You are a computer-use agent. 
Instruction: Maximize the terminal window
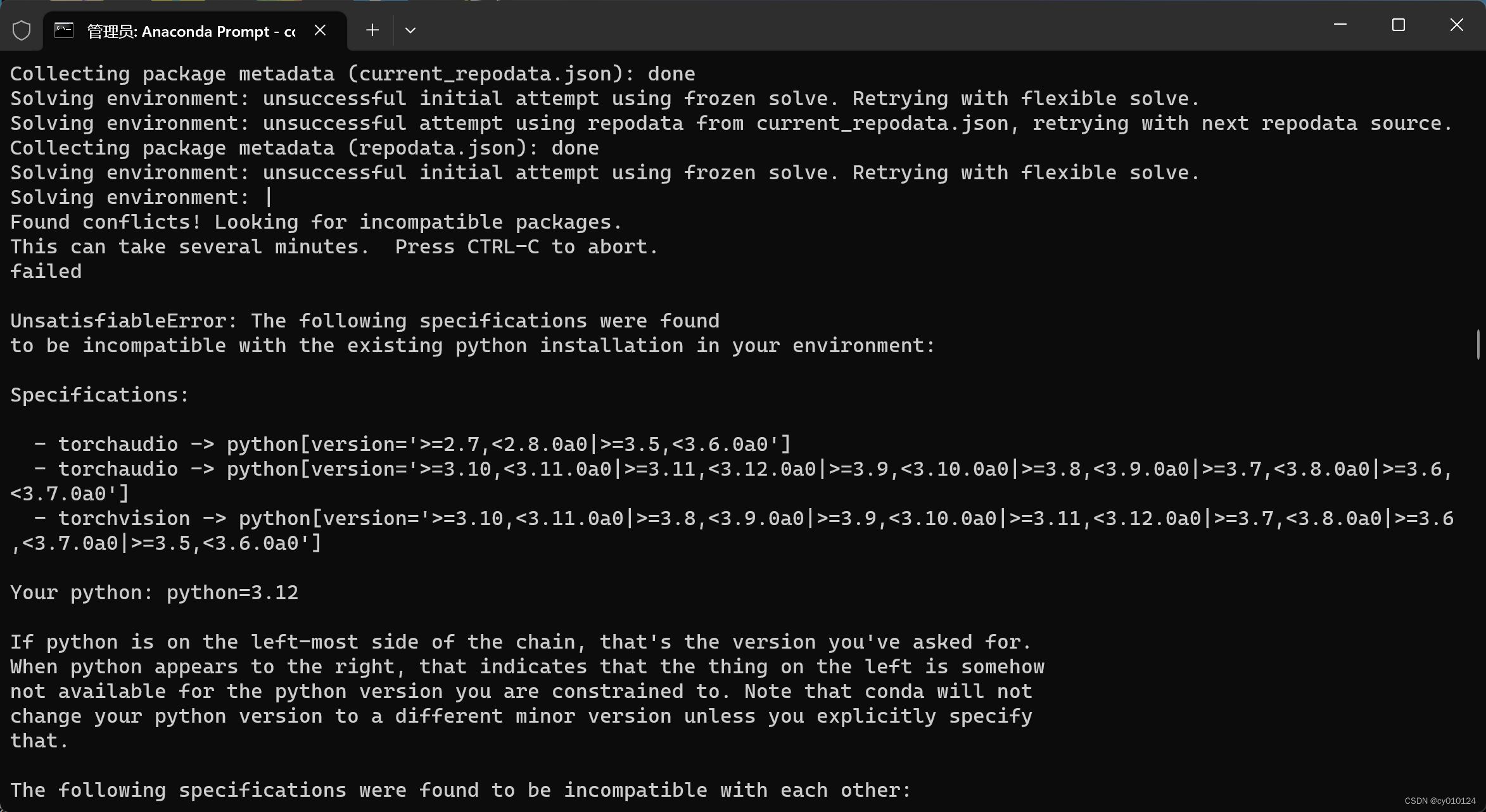point(1399,25)
